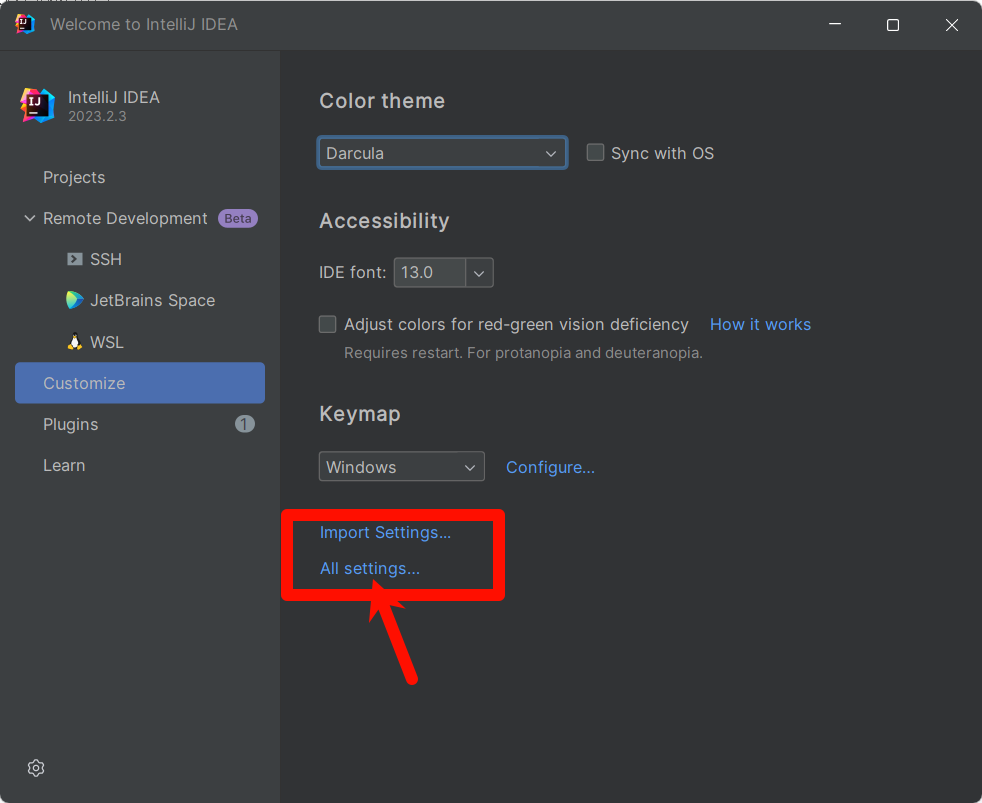Image resolution: width=982 pixels, height=803 pixels.
Task: Open All settings... link
Action: coord(370,568)
